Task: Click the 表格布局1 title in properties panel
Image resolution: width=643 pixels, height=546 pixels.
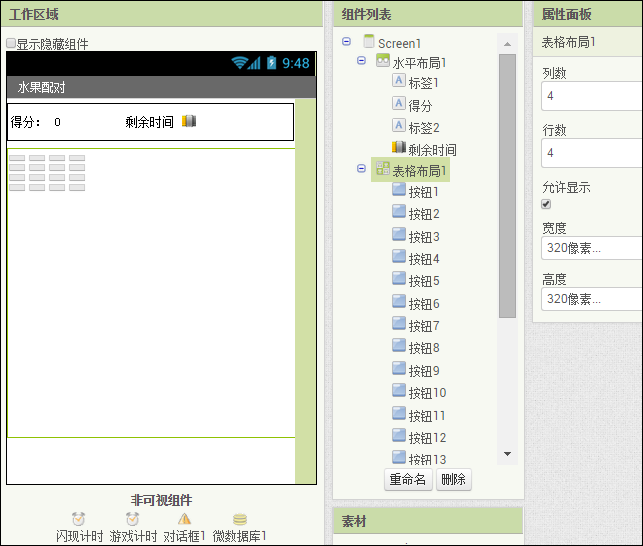Action: pos(568,42)
